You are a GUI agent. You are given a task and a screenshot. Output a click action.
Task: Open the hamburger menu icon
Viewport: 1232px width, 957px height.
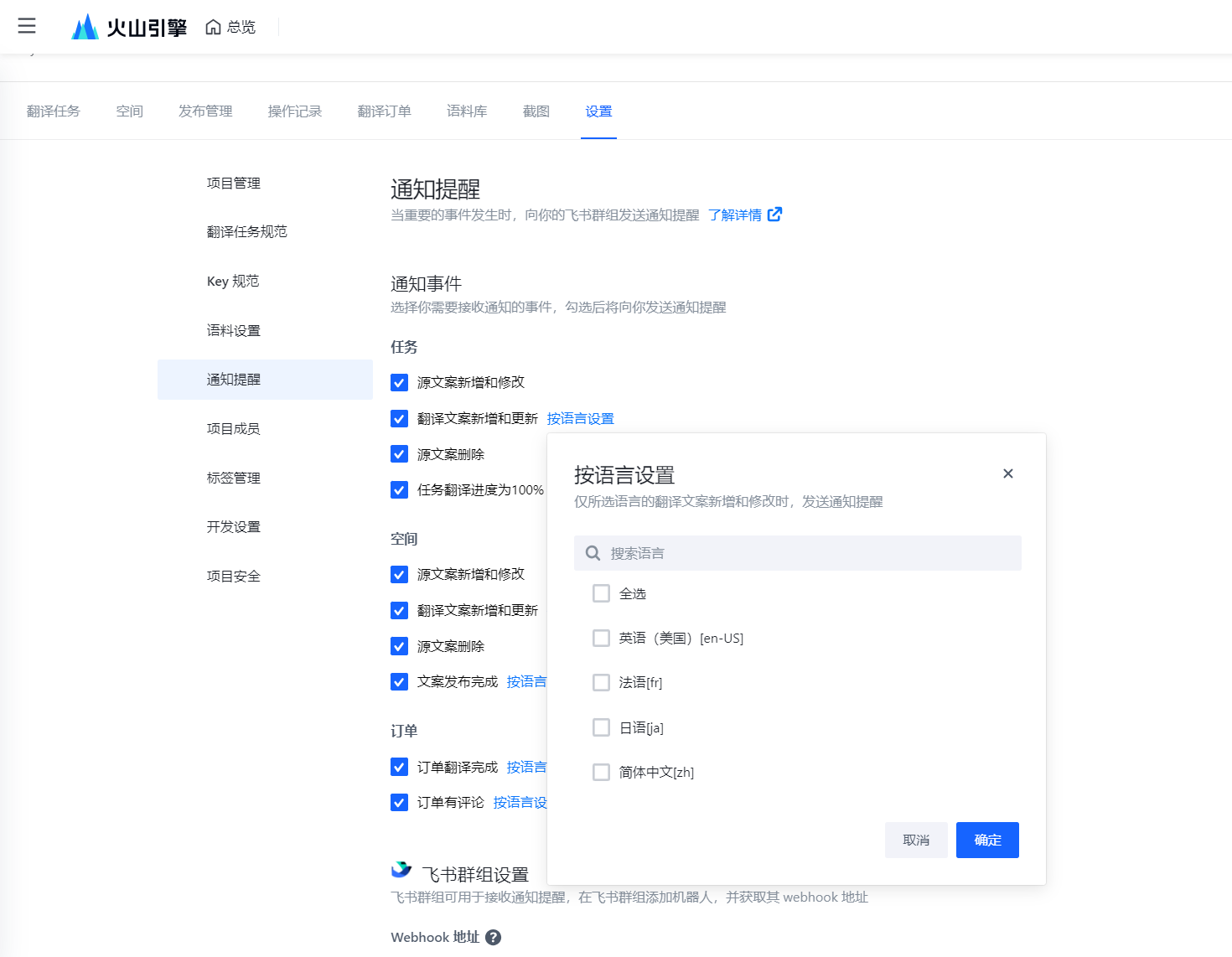27,26
